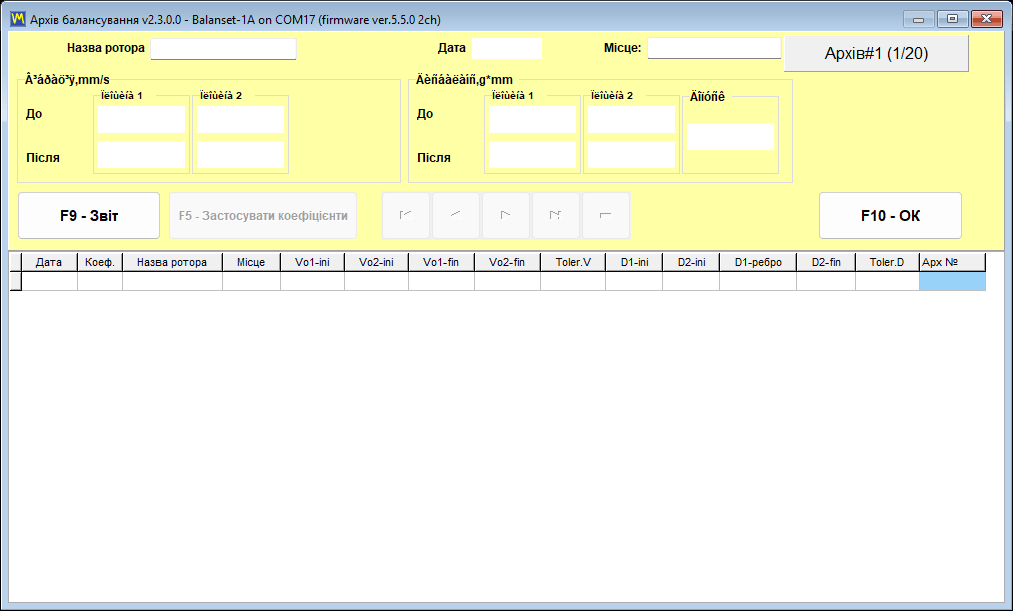Click the Vo1-ini column header
Viewport: 1013px width, 611px height.
(x=312, y=262)
